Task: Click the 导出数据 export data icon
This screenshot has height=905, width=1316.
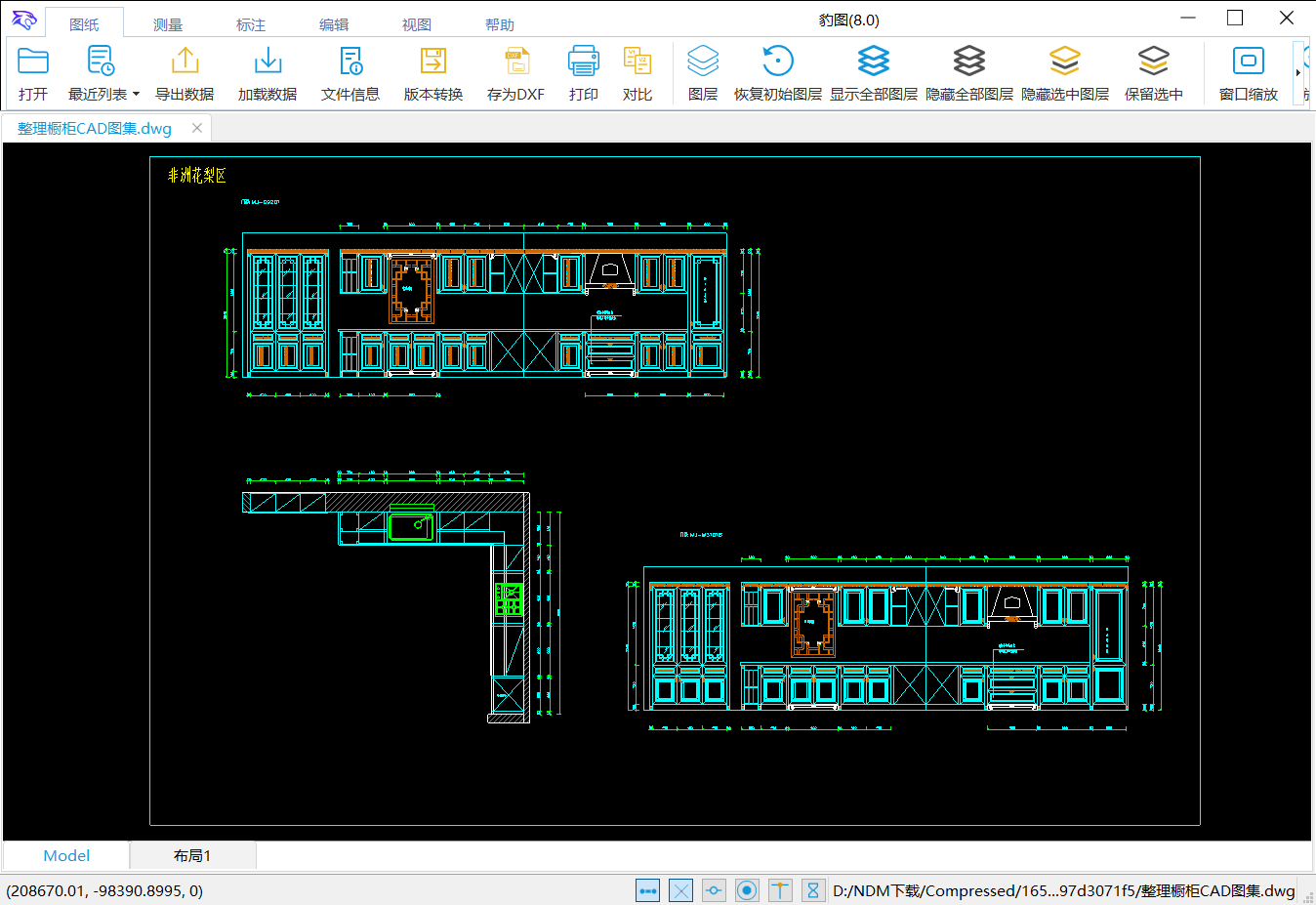Action: point(185,62)
